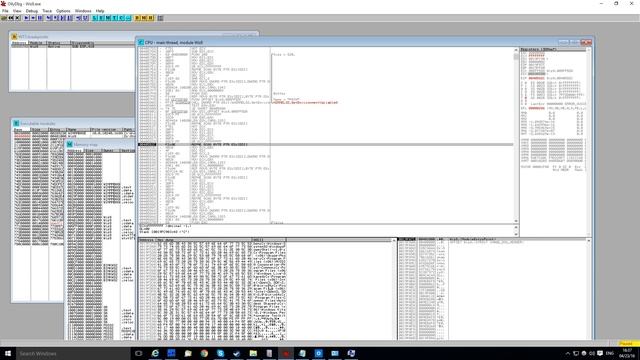Open Memory map via the teal M icon
The height and width of the screenshot is (360, 640).
108,18
